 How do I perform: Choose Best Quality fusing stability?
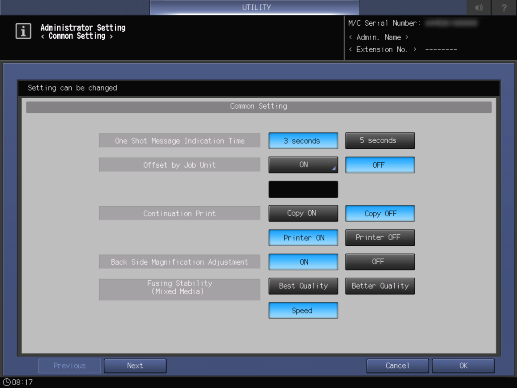click(x=303, y=286)
